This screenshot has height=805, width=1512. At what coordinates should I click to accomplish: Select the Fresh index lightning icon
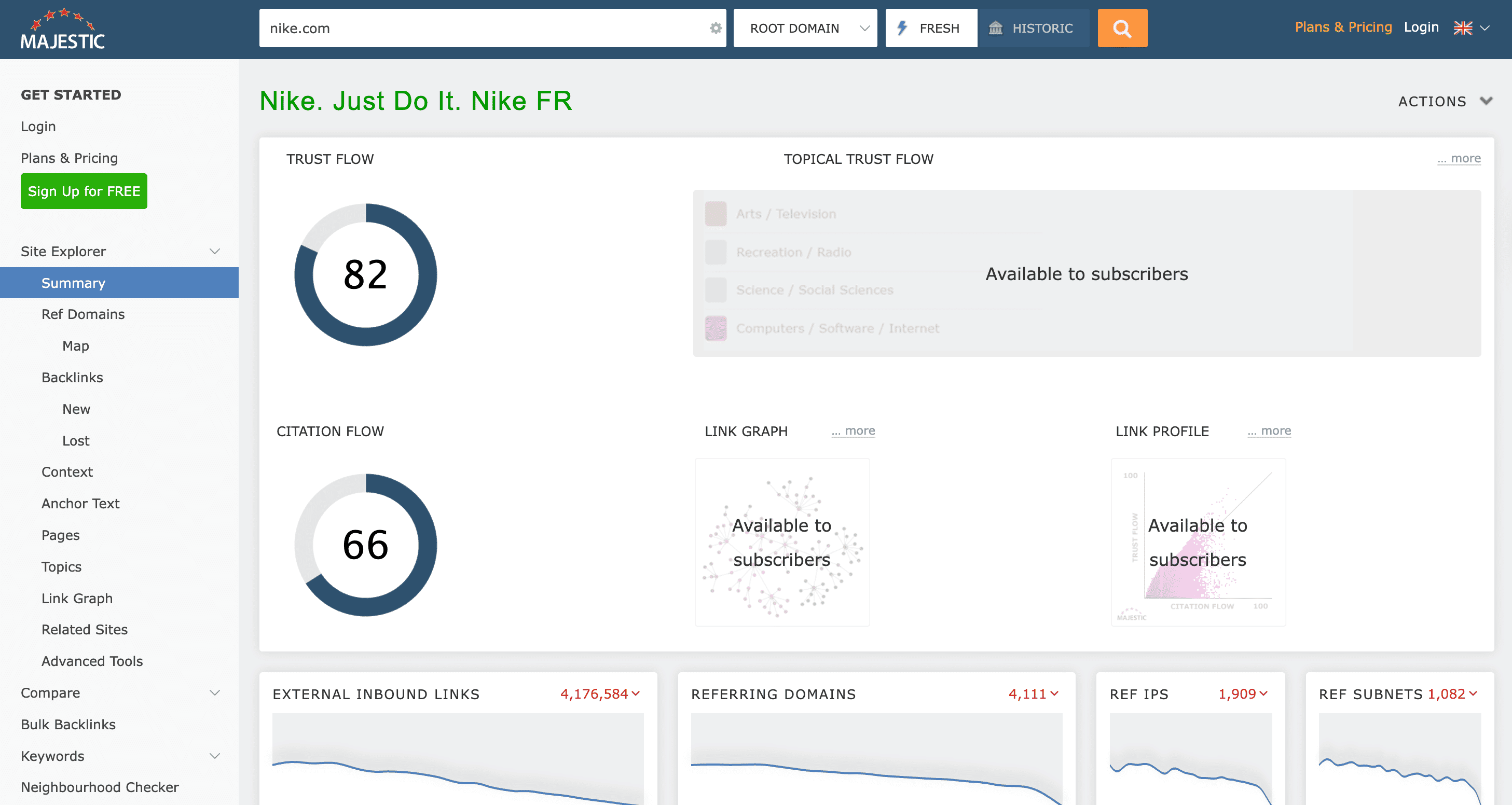(902, 27)
